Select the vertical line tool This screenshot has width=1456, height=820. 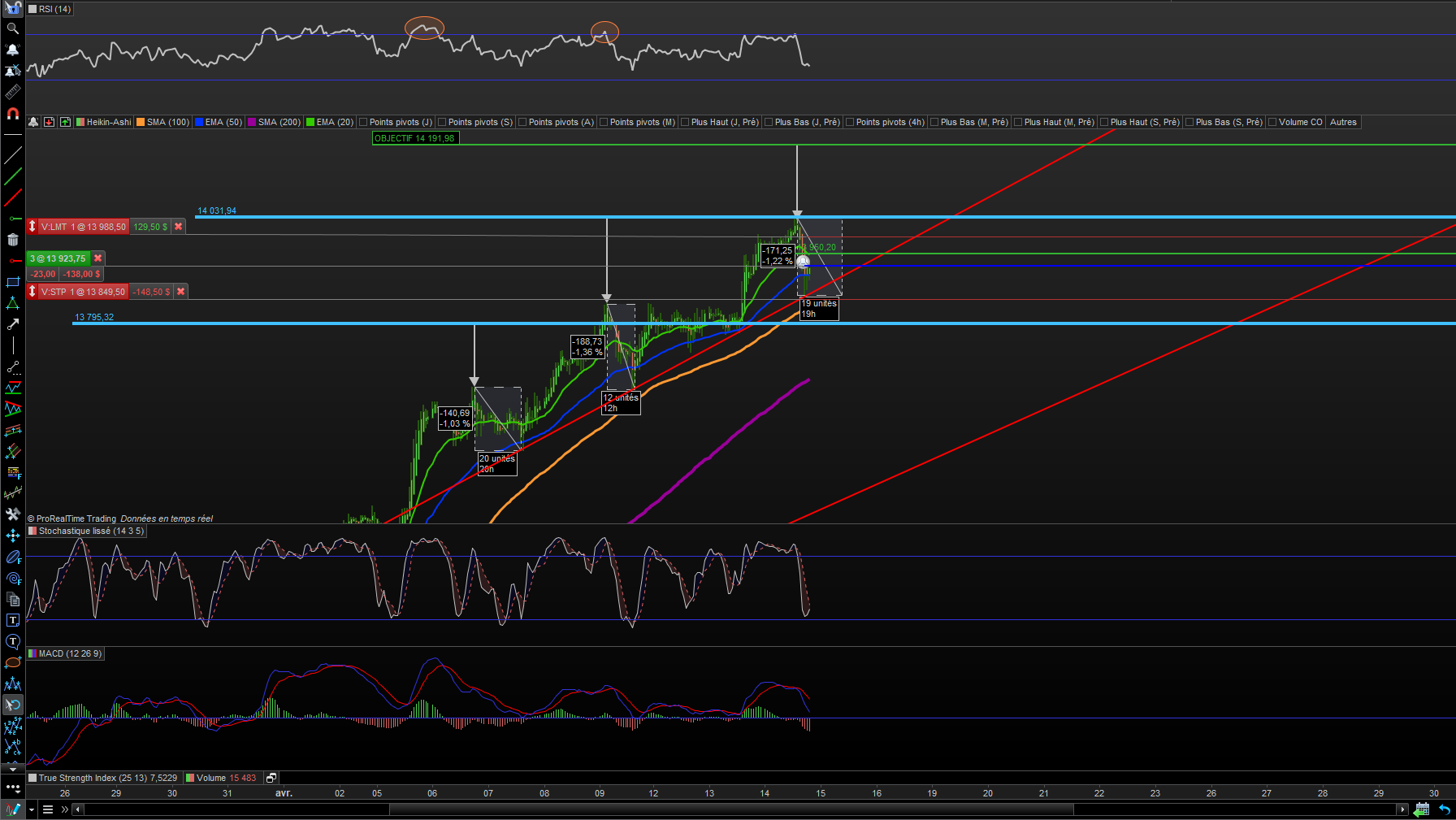12,345
